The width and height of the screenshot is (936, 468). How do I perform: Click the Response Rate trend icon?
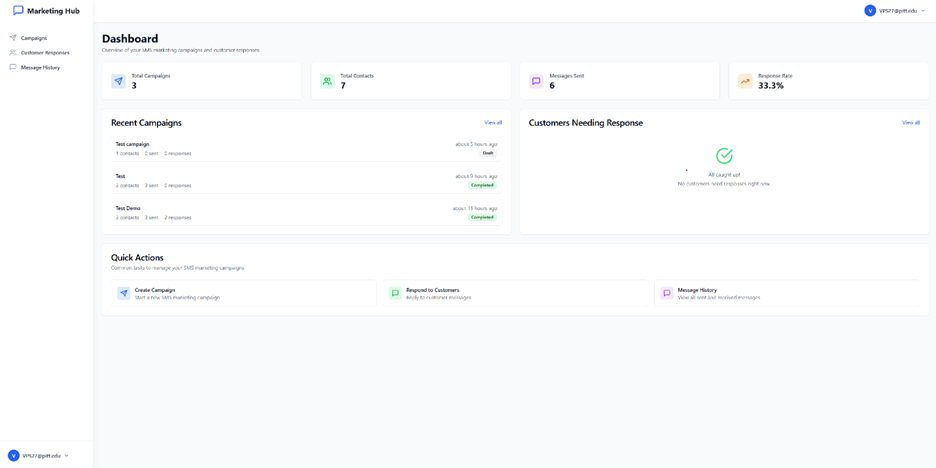pyautogui.click(x=745, y=81)
